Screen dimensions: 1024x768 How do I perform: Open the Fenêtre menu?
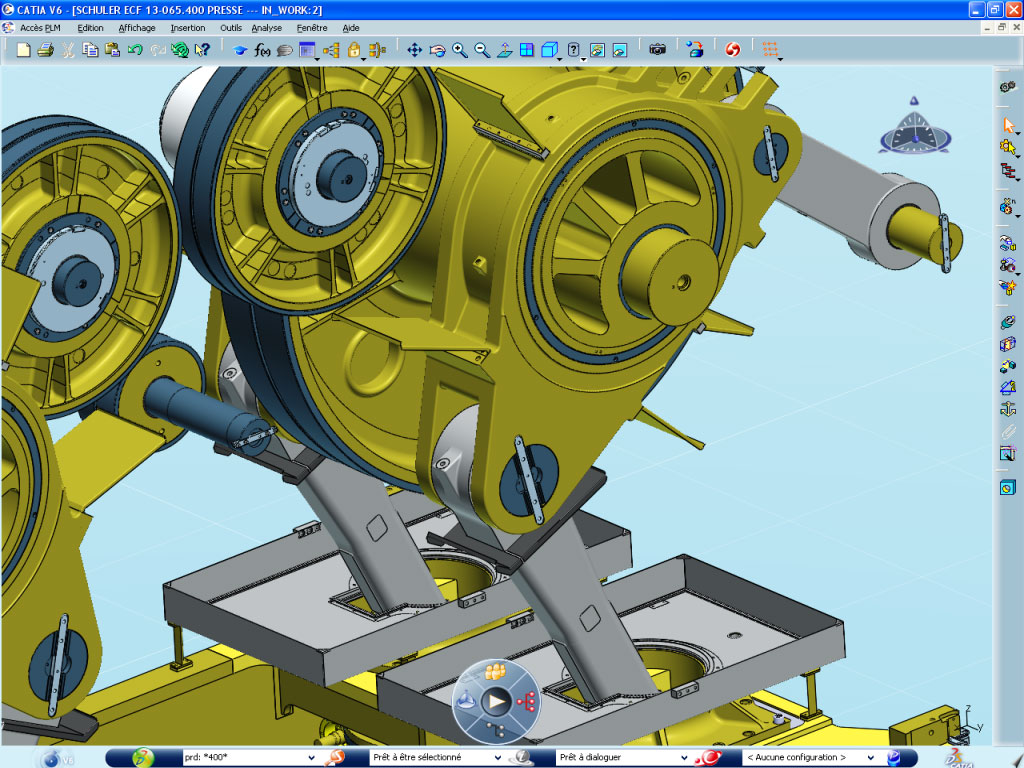pos(312,28)
